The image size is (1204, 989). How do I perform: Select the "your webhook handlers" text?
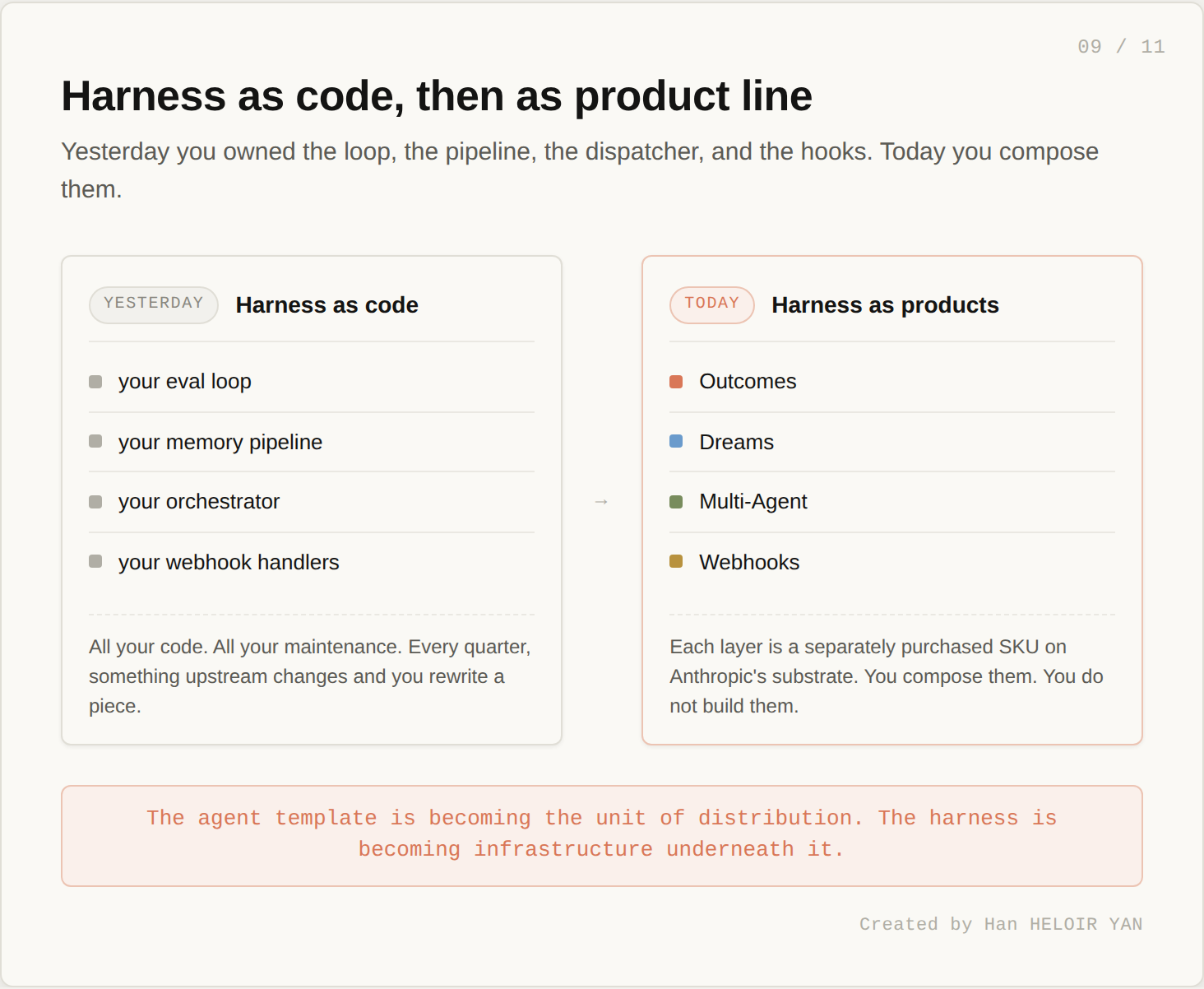point(229,562)
